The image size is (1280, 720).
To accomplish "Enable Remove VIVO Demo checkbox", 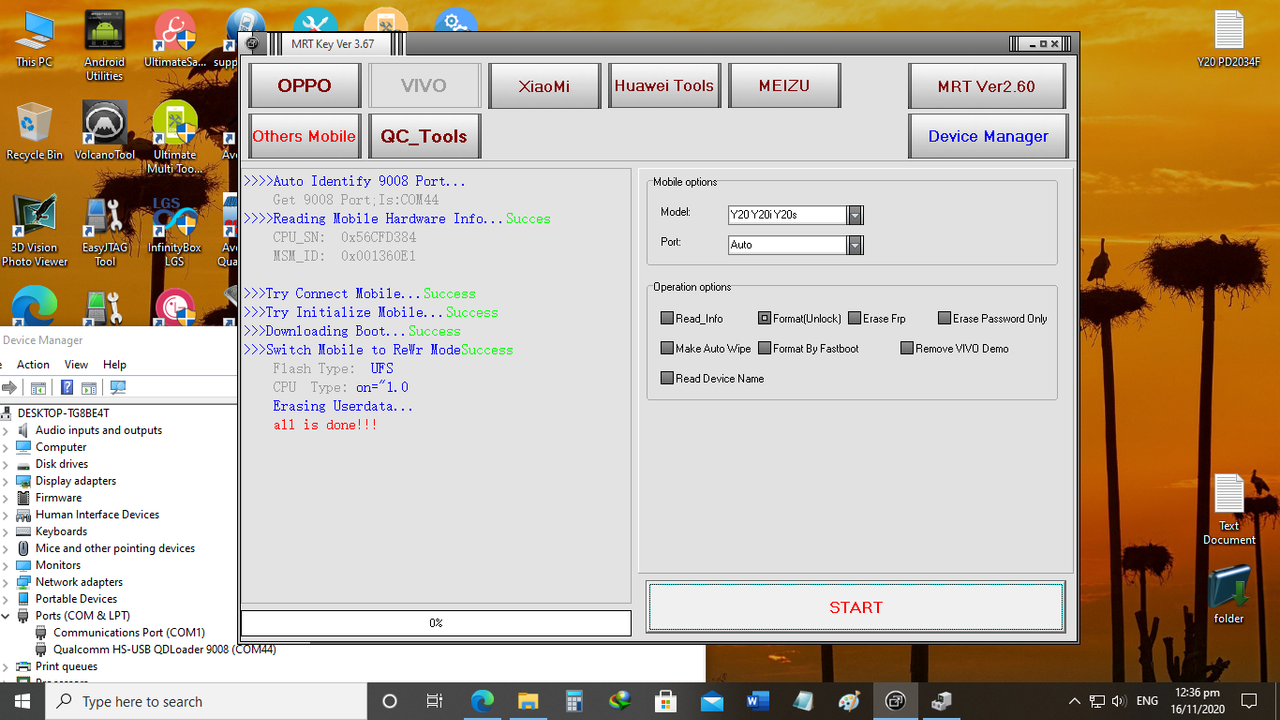I will tap(907, 349).
